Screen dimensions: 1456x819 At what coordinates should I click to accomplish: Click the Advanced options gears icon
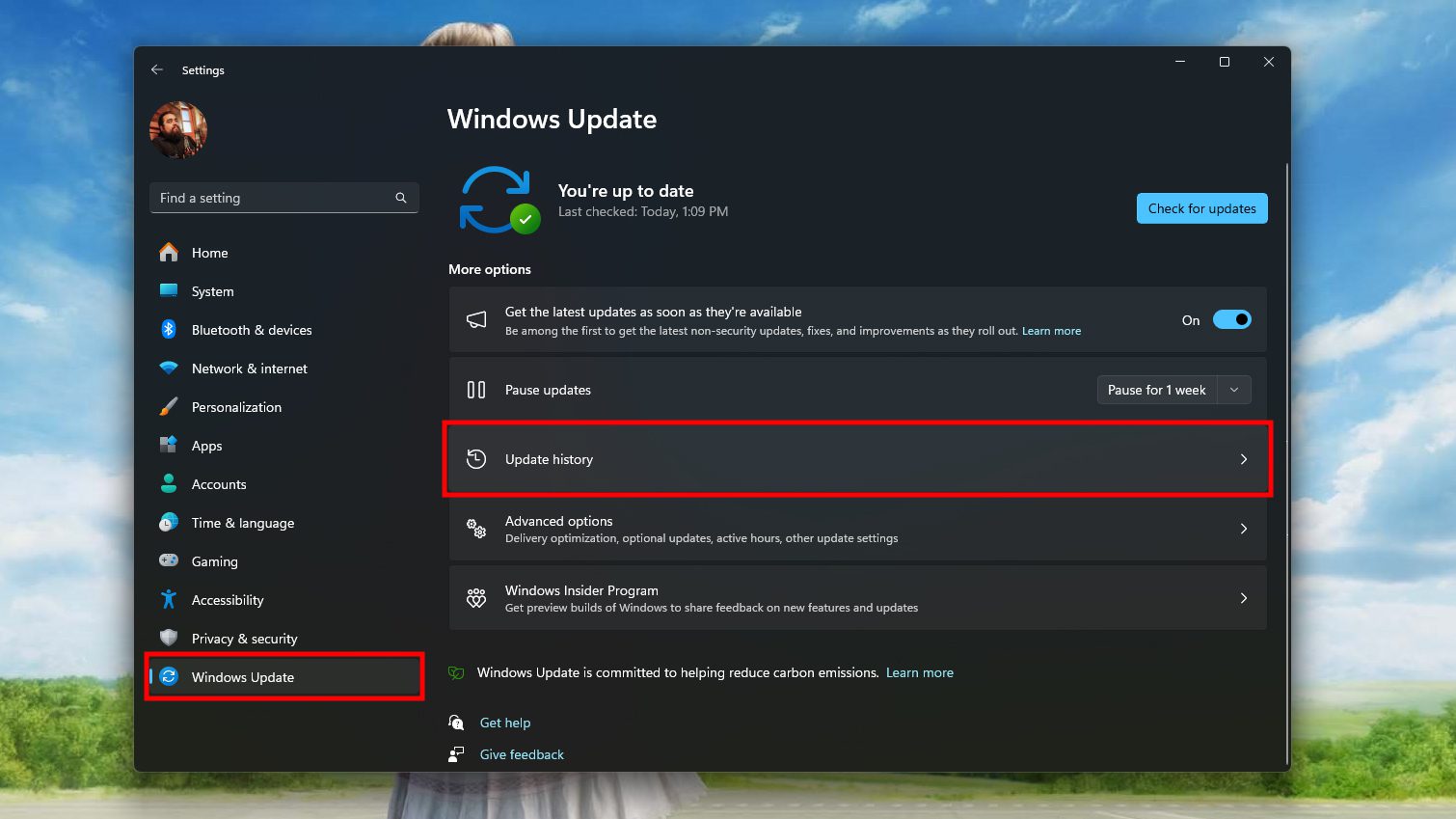pos(476,529)
